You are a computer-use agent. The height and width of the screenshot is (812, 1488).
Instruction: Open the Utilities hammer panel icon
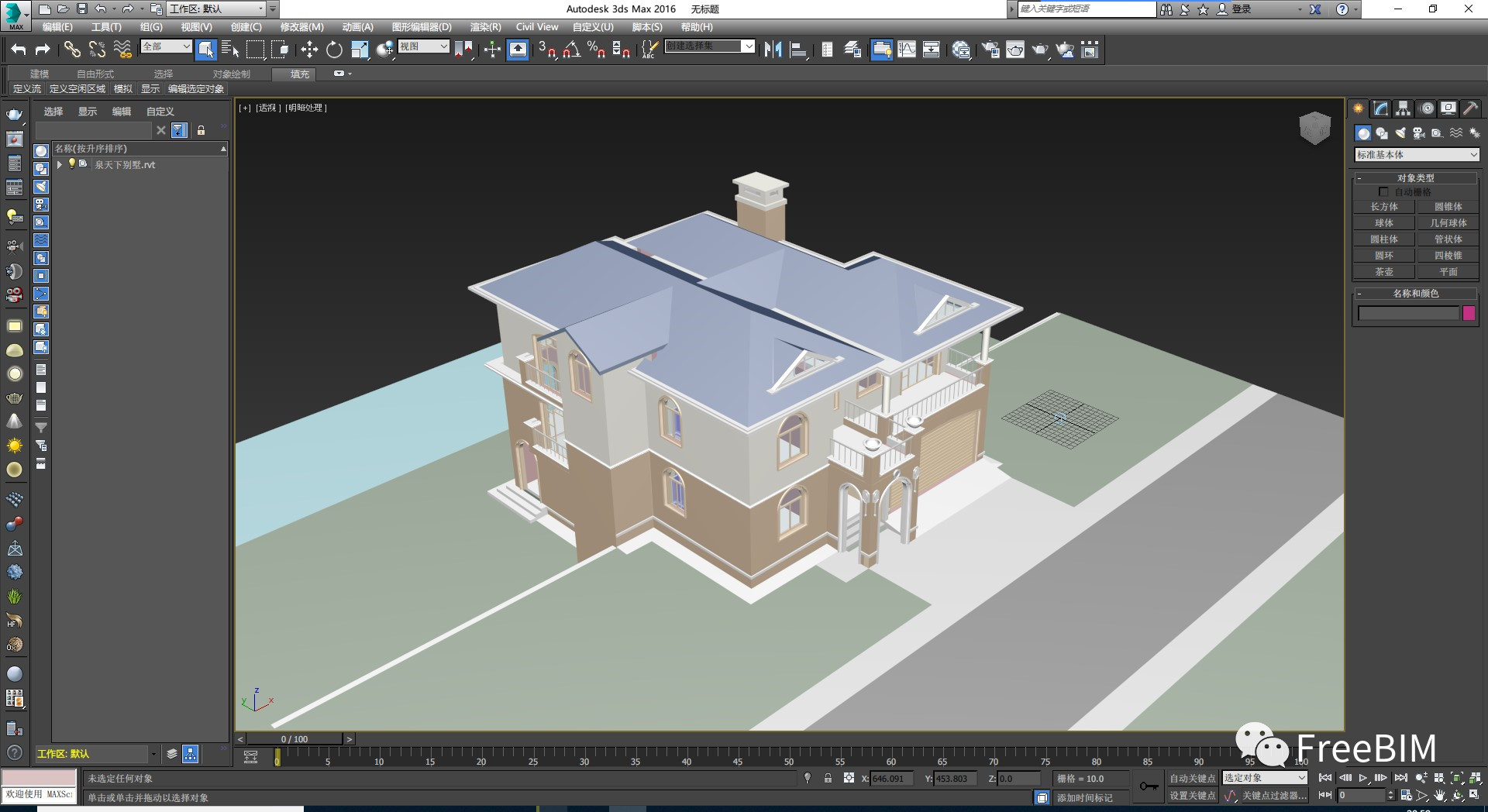coord(1470,109)
